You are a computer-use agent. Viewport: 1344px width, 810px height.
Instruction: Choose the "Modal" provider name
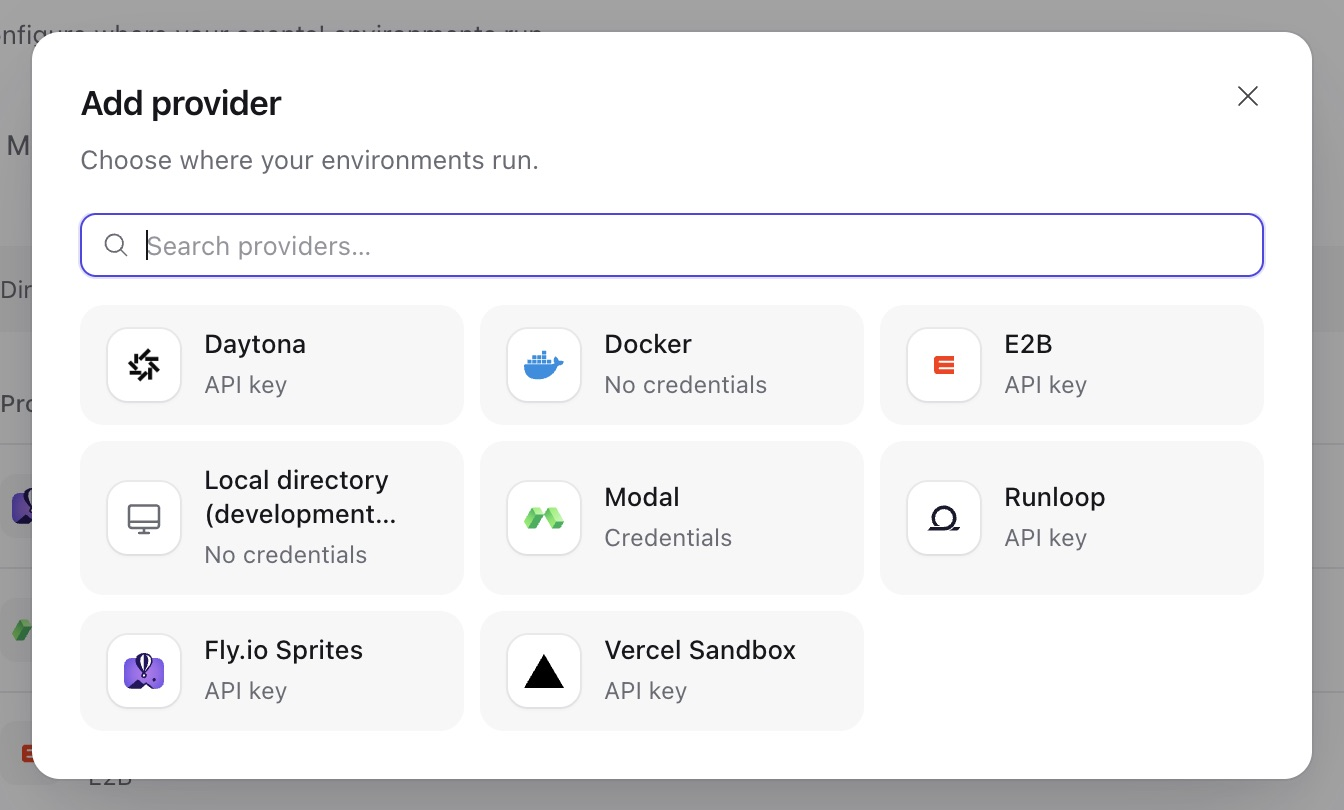point(642,497)
